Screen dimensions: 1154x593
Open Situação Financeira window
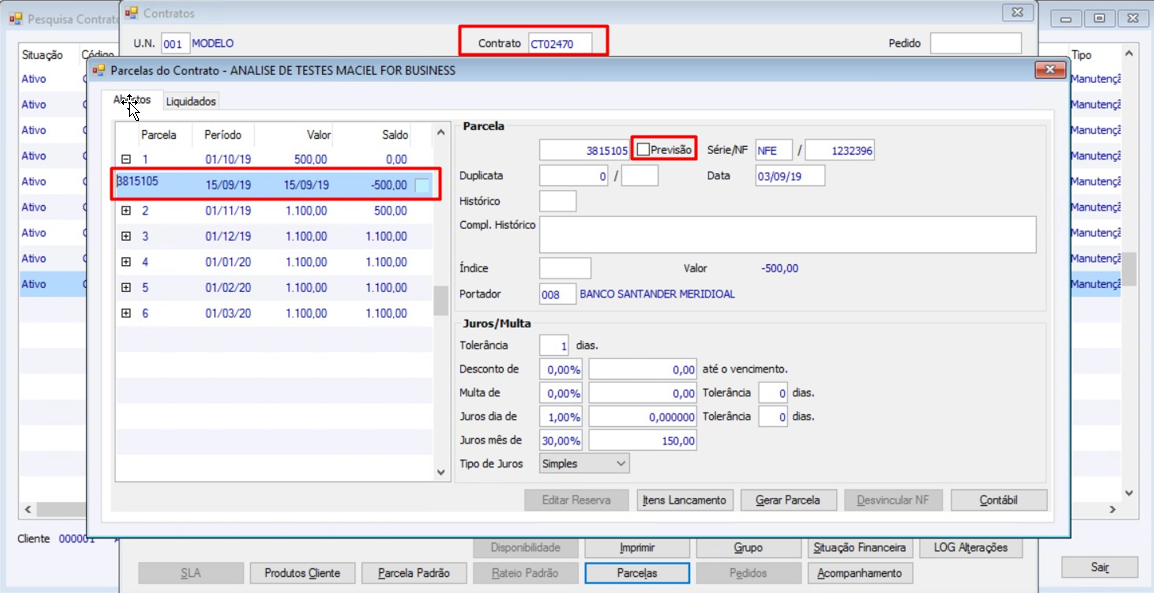tap(860, 548)
